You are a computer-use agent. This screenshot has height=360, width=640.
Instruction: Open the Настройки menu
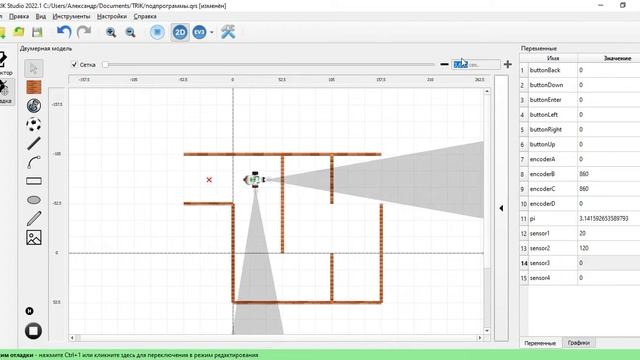click(x=112, y=16)
